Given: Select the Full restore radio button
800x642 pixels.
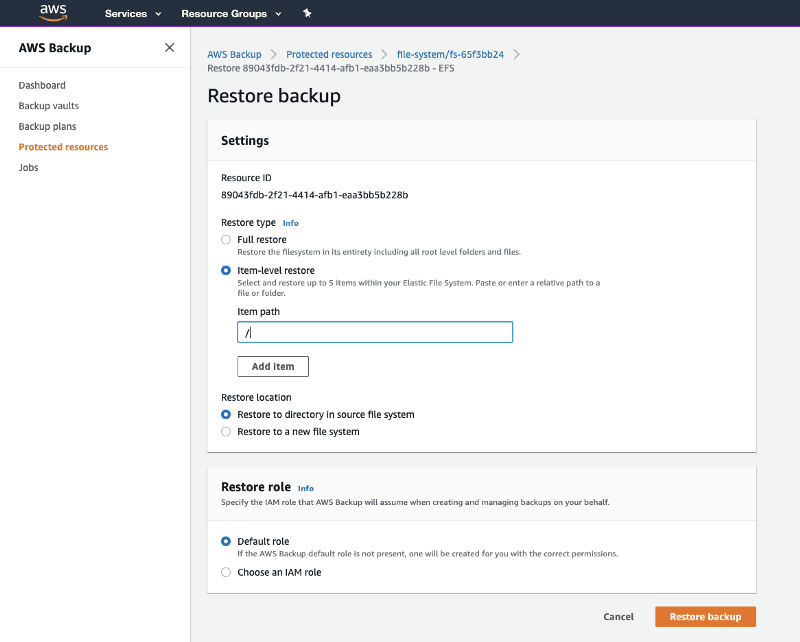Looking at the screenshot, I should [226, 239].
